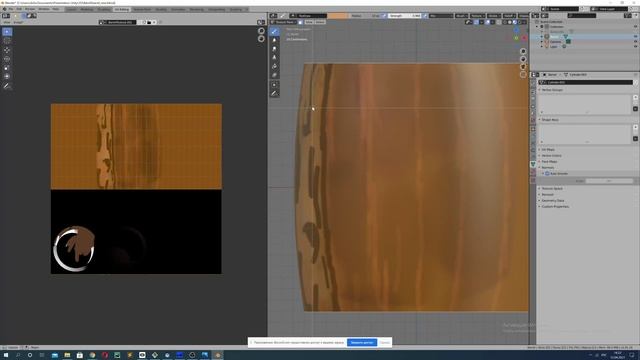Click the Radius field in viewport header
The image size is (640, 360).
click(x=365, y=16)
